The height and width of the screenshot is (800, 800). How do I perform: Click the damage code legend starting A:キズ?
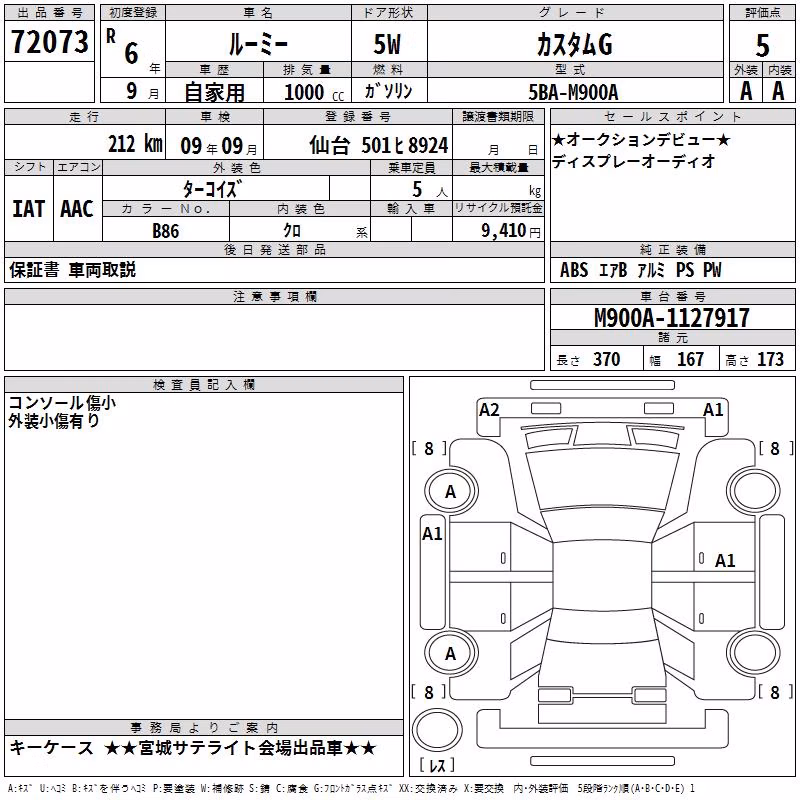point(351,789)
